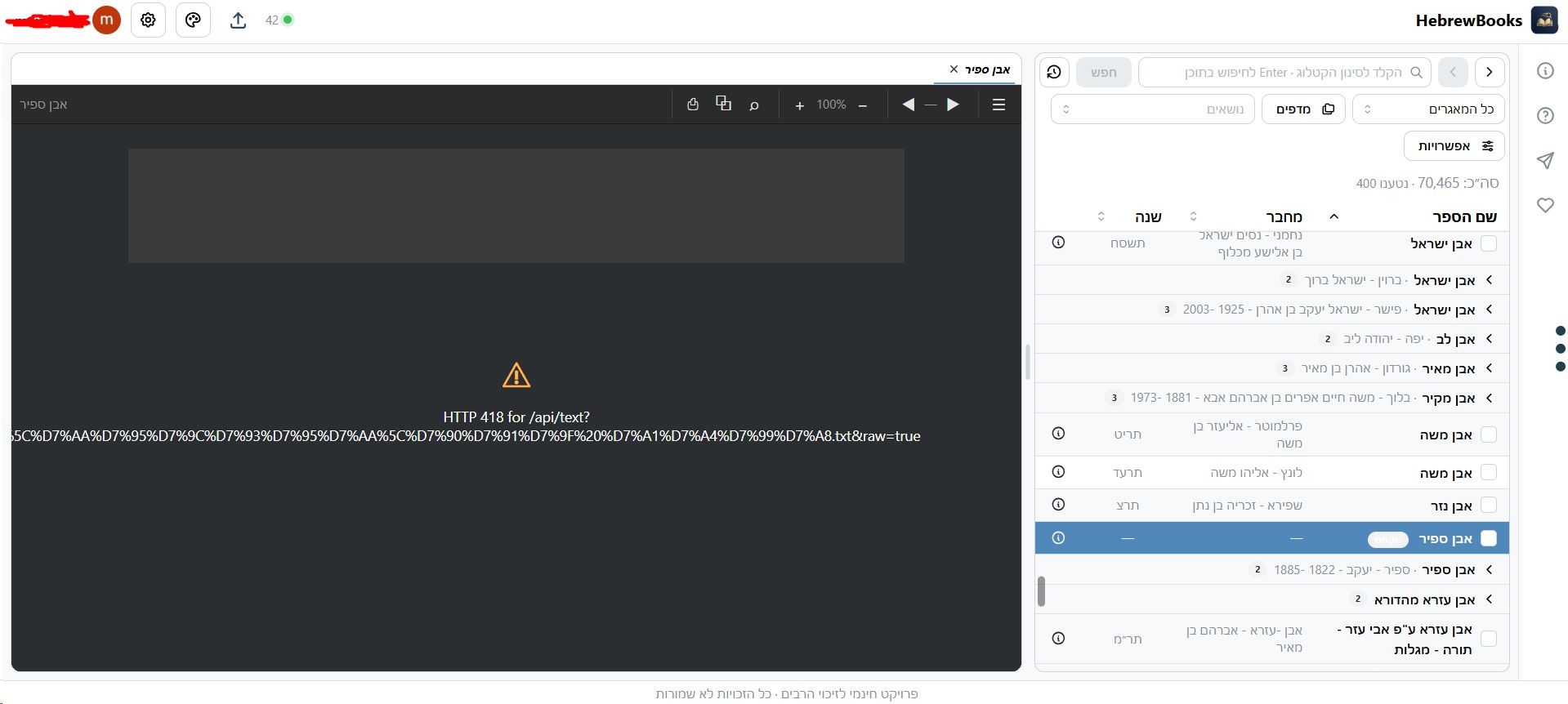
Task: Sort by מחבר column
Action: [1284, 216]
